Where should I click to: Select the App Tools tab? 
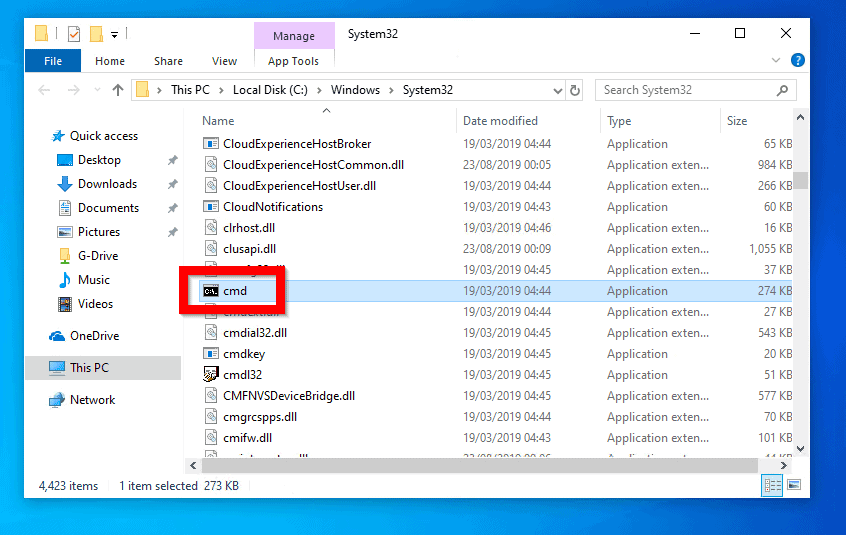click(x=294, y=61)
